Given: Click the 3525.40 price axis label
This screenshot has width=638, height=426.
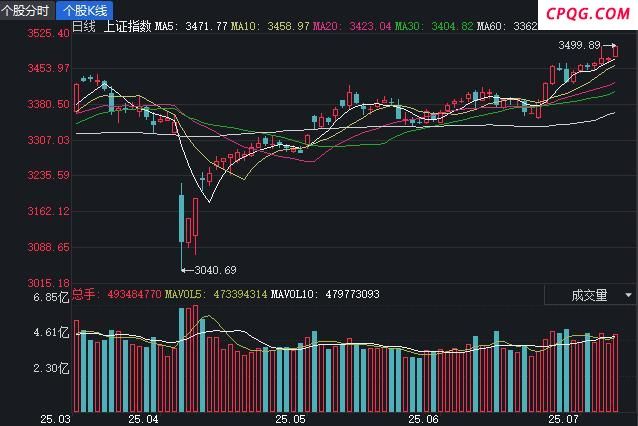Looking at the screenshot, I should 48,33.
